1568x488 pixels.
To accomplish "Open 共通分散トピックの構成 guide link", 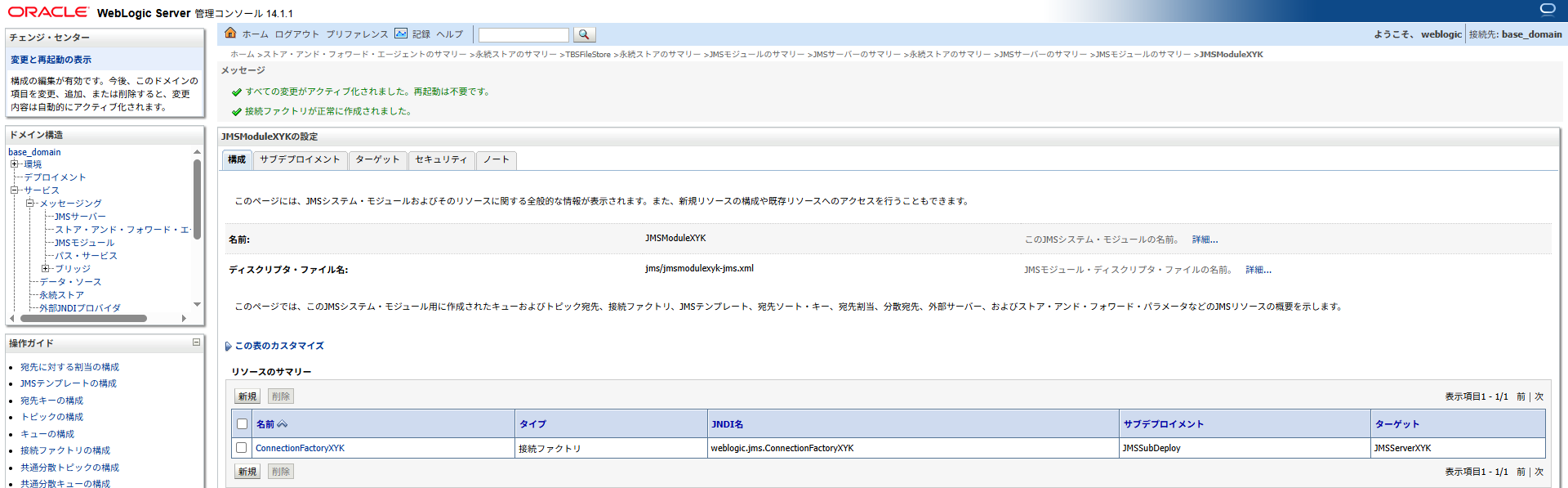I will click(x=69, y=468).
